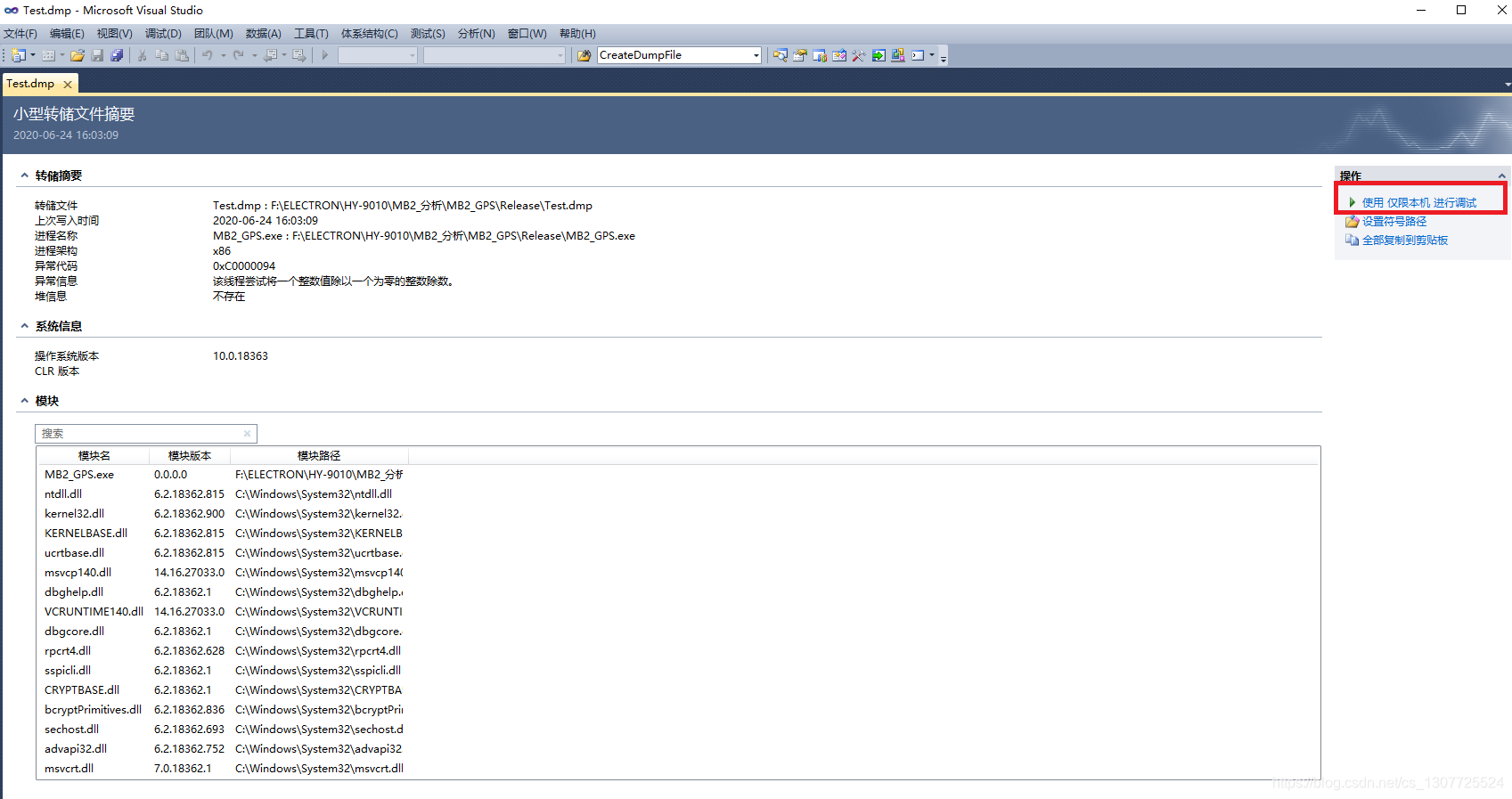
Task: Click the Navigate Forward icon
Action: point(299,55)
